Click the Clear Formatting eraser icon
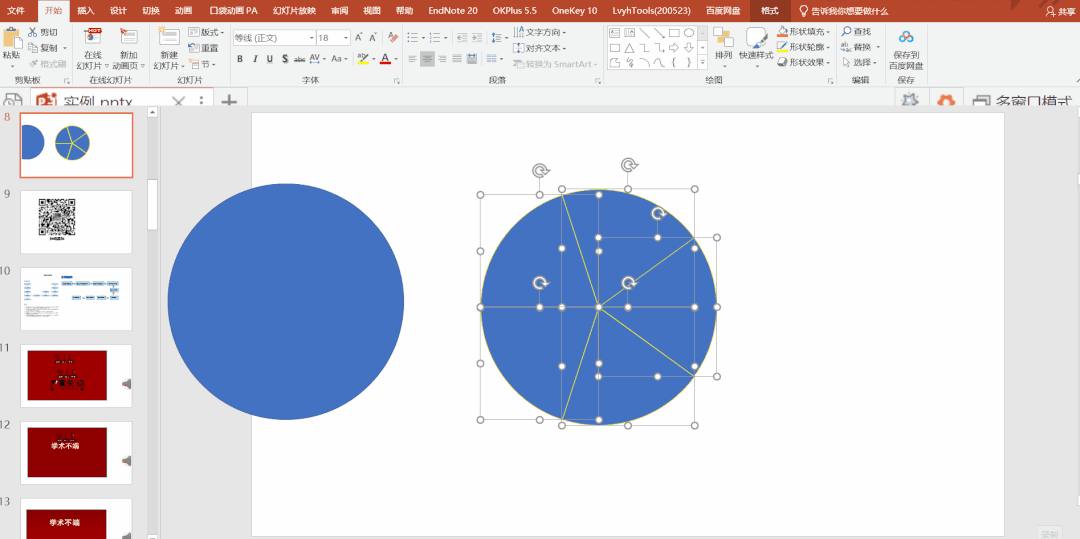Image resolution: width=1080 pixels, height=539 pixels. click(393, 38)
